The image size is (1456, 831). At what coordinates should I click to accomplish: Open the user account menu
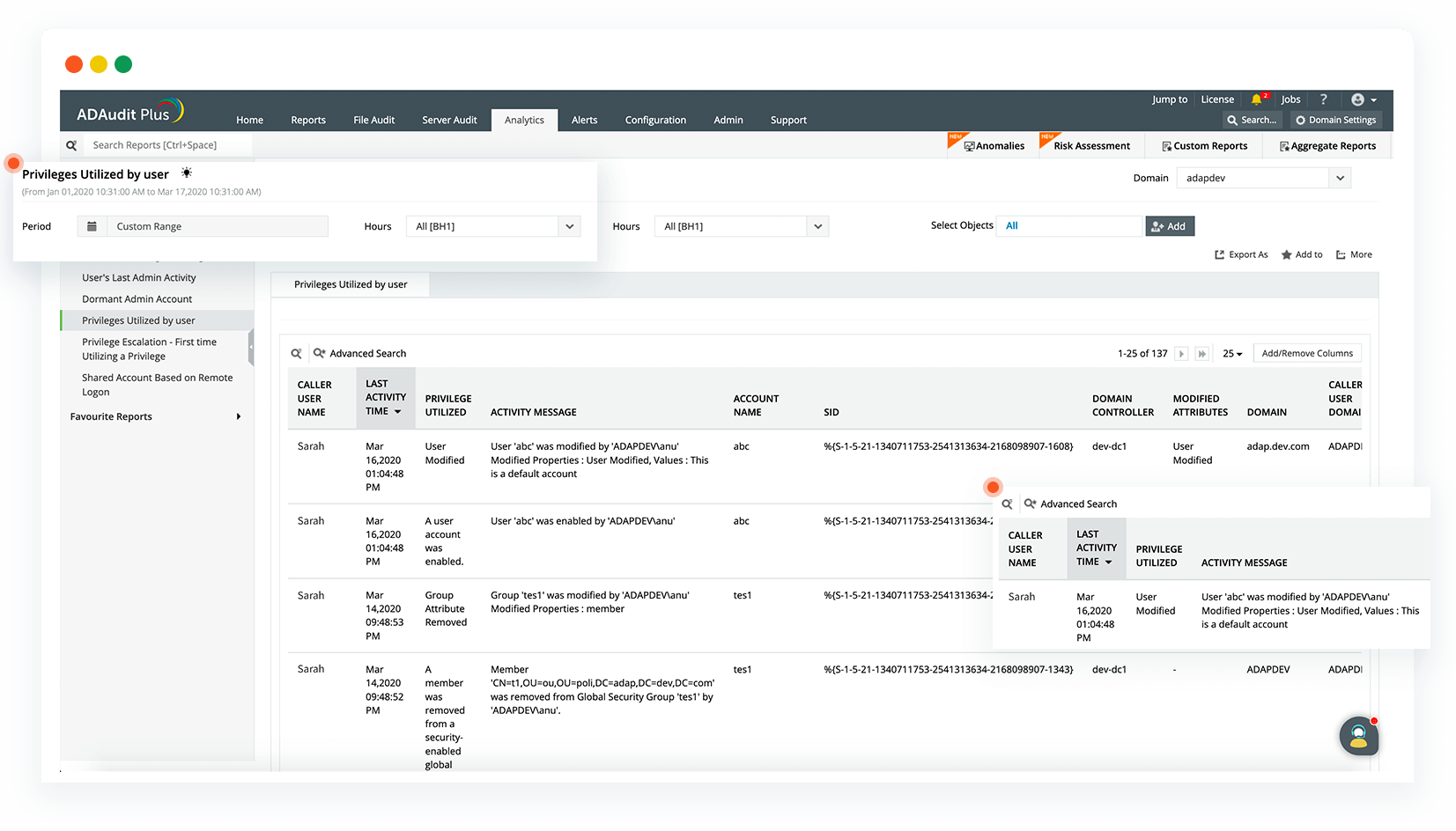pyautogui.click(x=1363, y=99)
